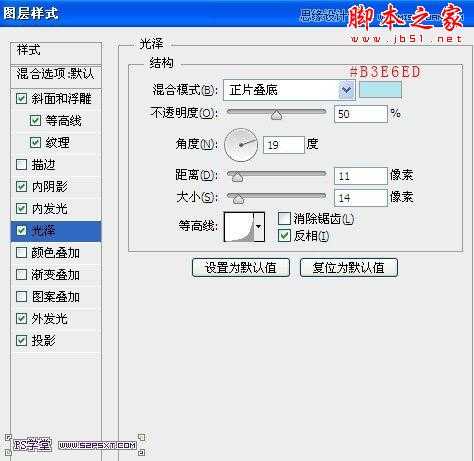Select the 样式 list header

(x=56, y=53)
